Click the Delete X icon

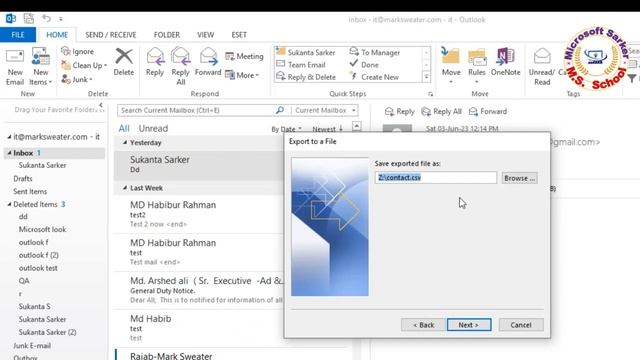click(x=124, y=56)
